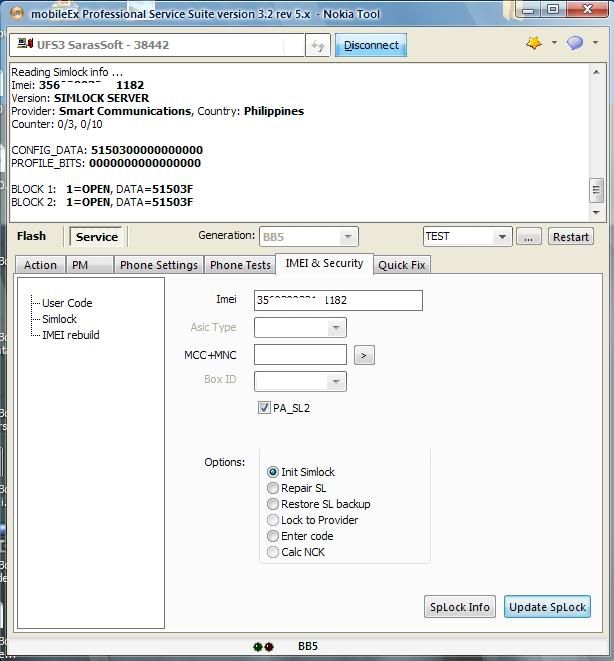Open the TEST mode dropdown

pos(467,236)
